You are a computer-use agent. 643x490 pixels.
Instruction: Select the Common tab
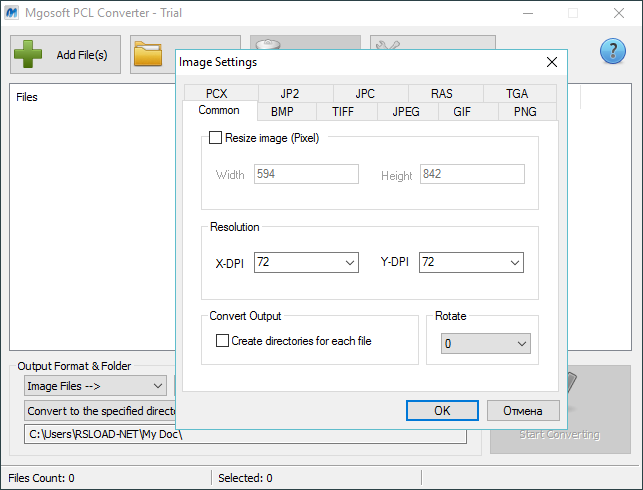pos(219,110)
